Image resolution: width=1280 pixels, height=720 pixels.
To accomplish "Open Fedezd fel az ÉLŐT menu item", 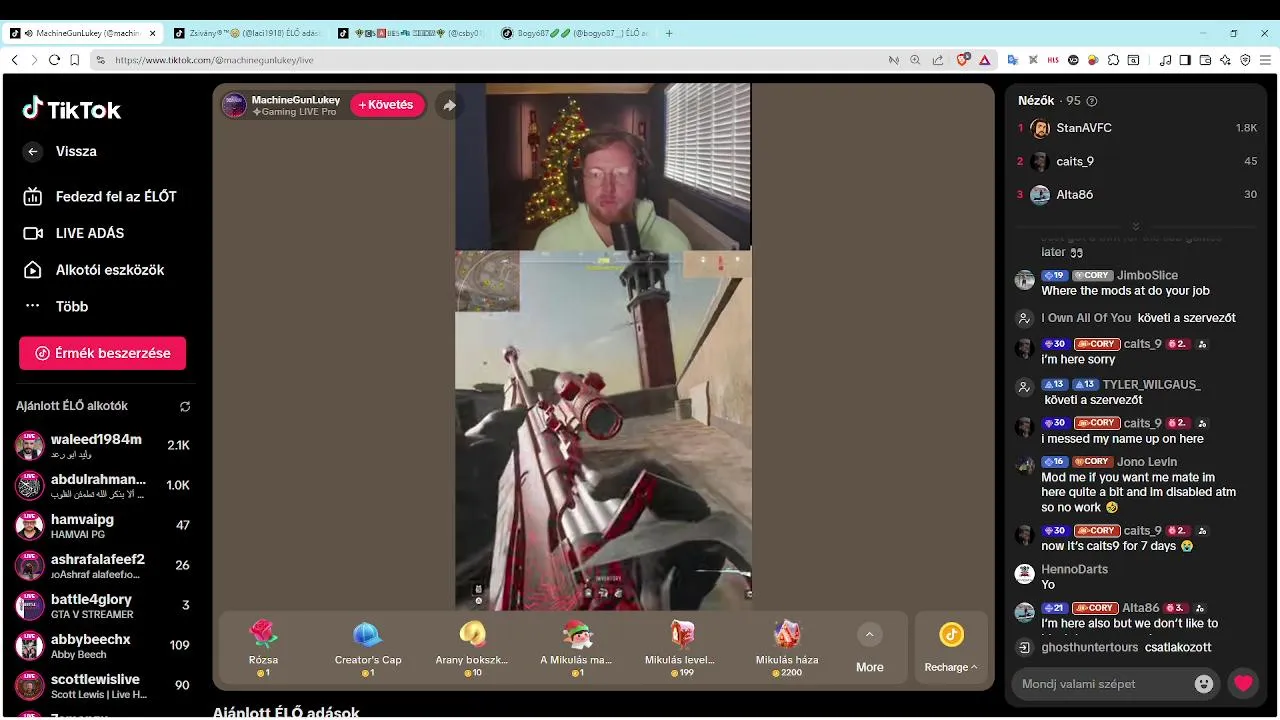I will pos(100,197).
